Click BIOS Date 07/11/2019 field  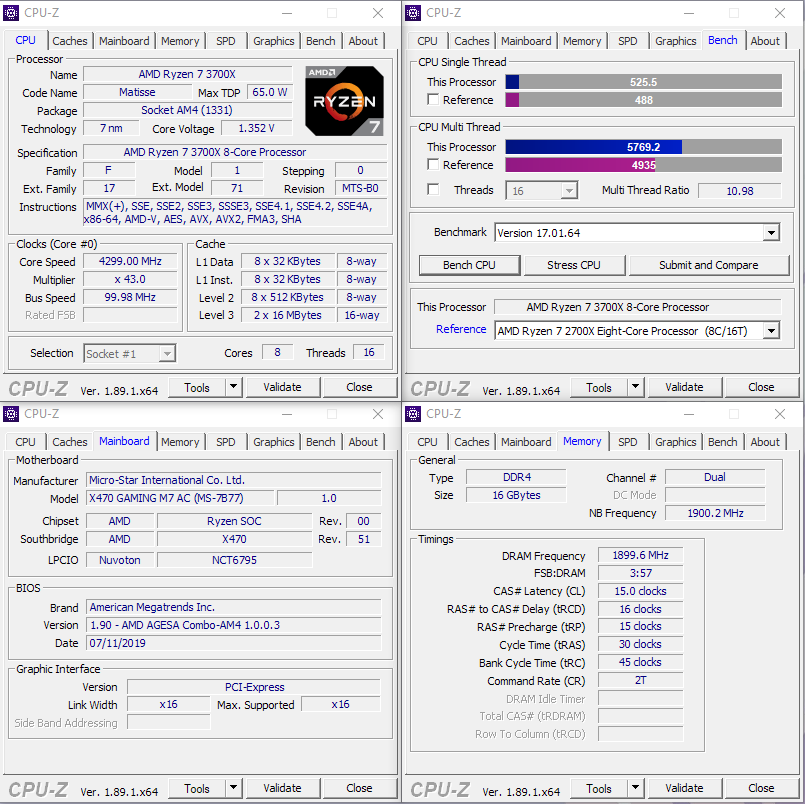234,643
